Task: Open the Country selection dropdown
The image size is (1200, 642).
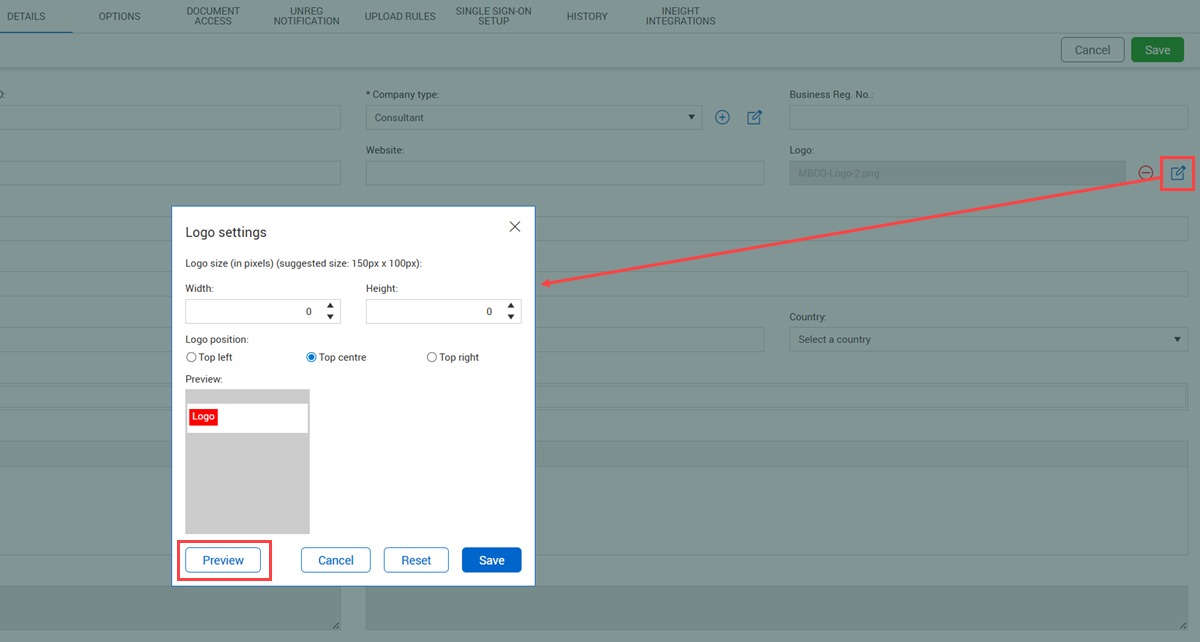Action: pos(988,340)
